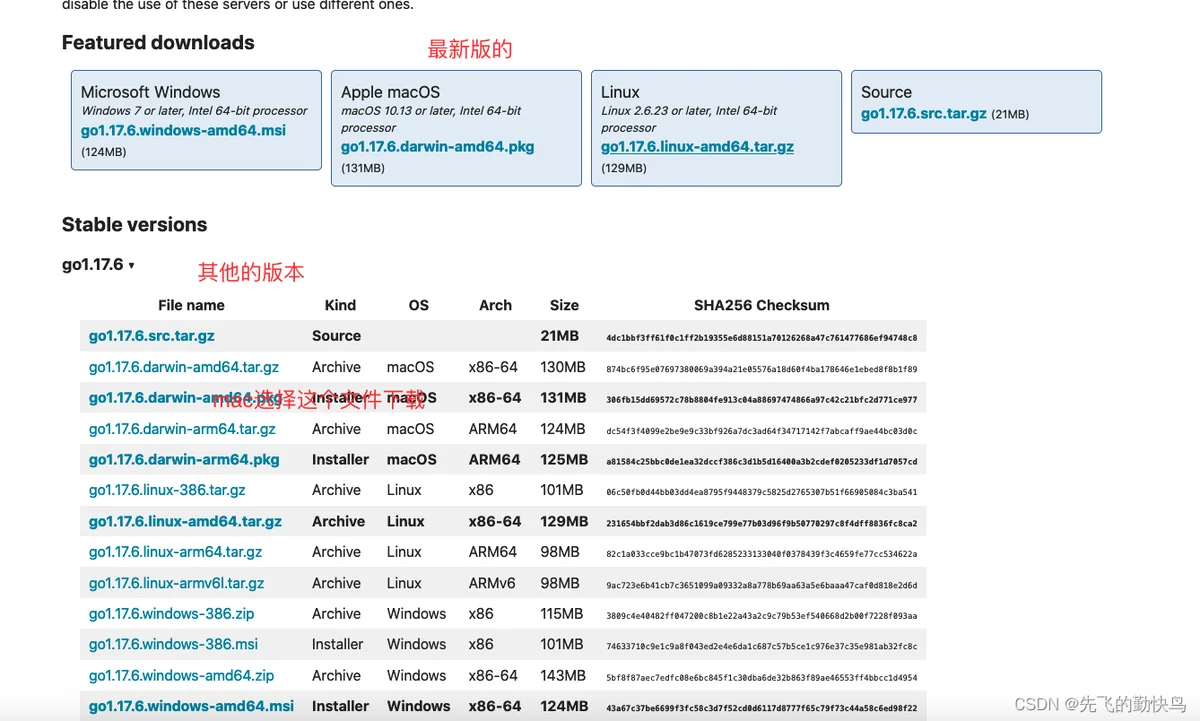The image size is (1200, 721).
Task: Click the "Featured downloads" heading
Action: (x=158, y=42)
